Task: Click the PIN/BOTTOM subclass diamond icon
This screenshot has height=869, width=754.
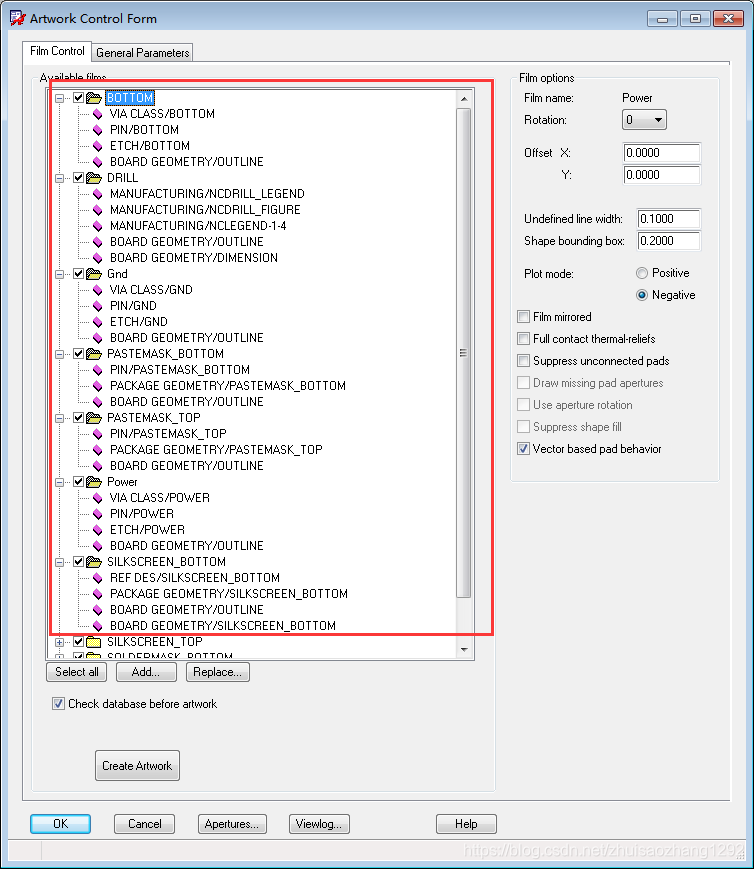Action: tap(98, 130)
